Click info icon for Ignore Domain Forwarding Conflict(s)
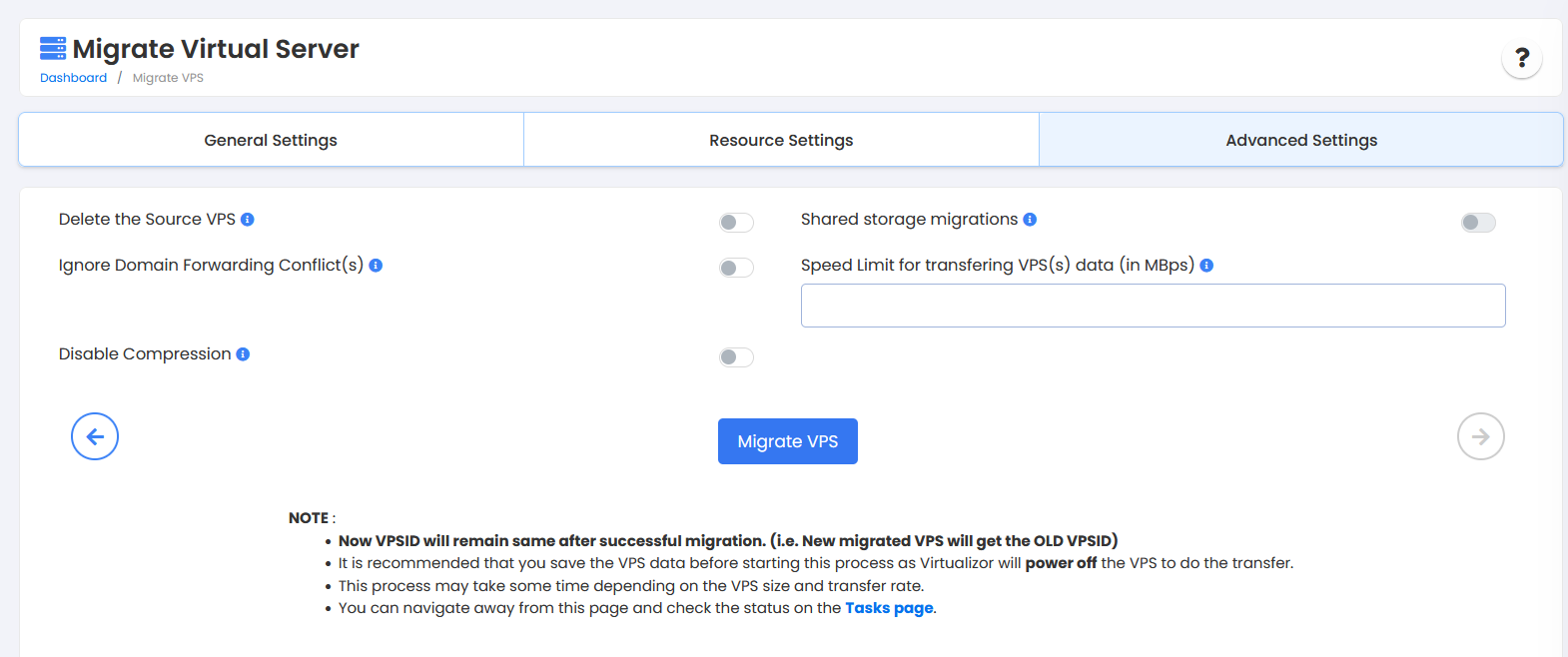This screenshot has height=657, width=1568. click(376, 266)
